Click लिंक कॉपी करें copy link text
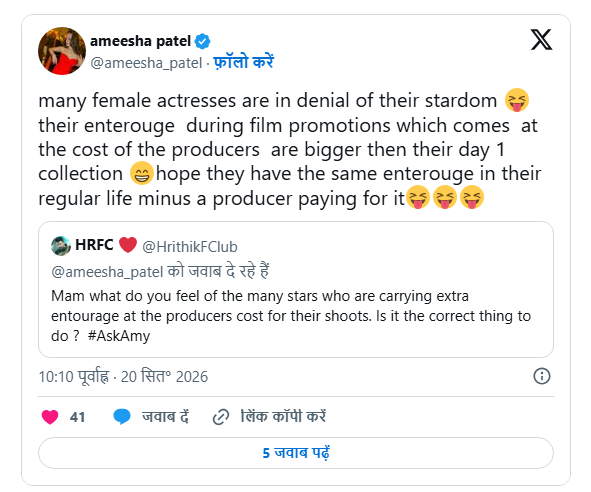The image size is (591, 492). tap(283, 417)
